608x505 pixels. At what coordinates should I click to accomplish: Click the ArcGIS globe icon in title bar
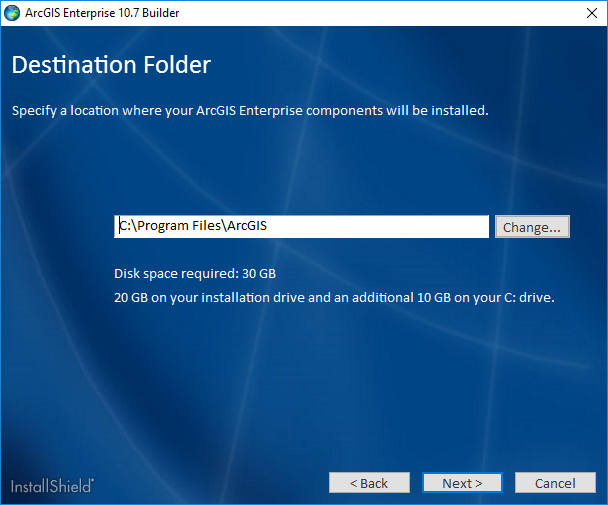[x=12, y=13]
